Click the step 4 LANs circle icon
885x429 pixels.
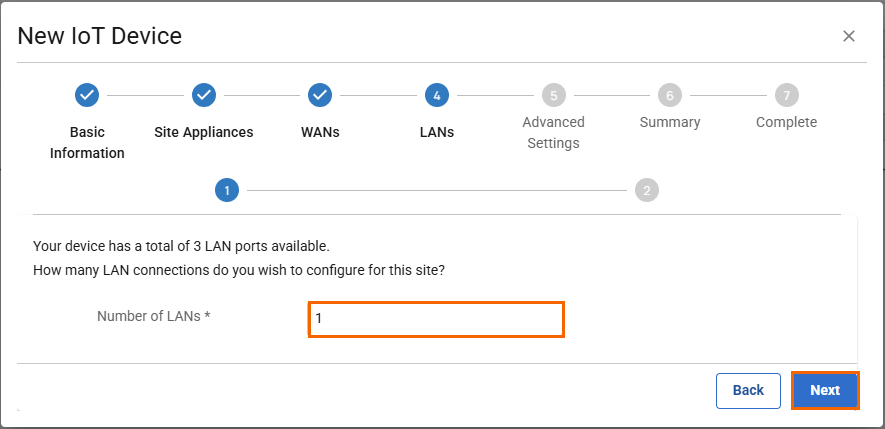tap(436, 95)
